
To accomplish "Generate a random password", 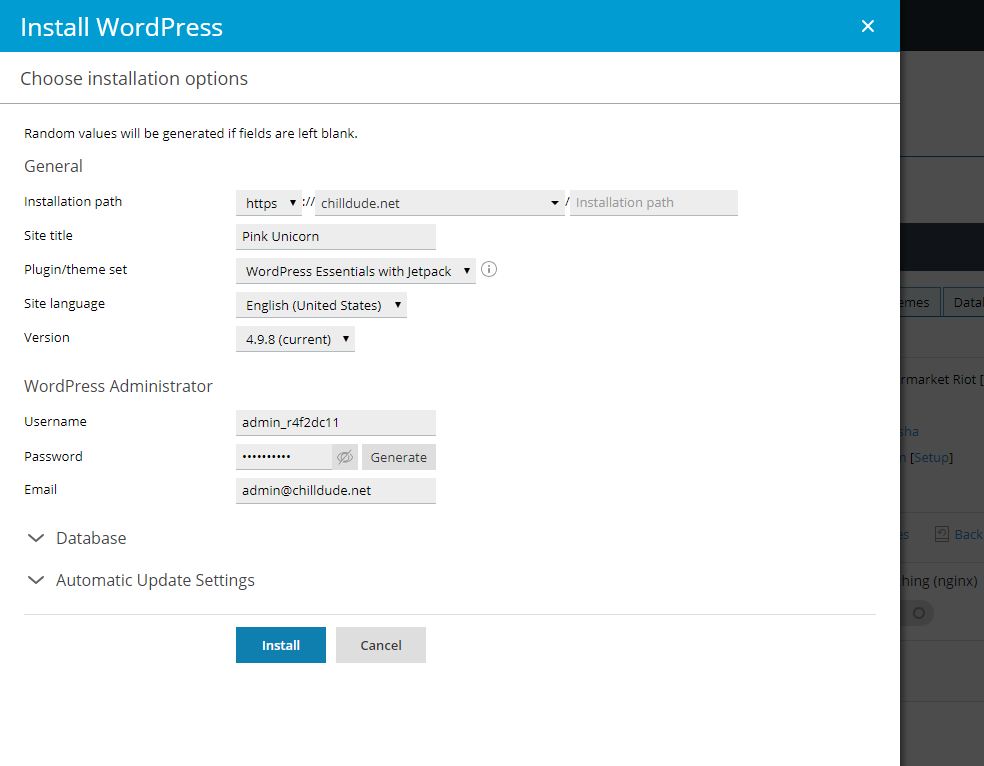I will click(398, 457).
